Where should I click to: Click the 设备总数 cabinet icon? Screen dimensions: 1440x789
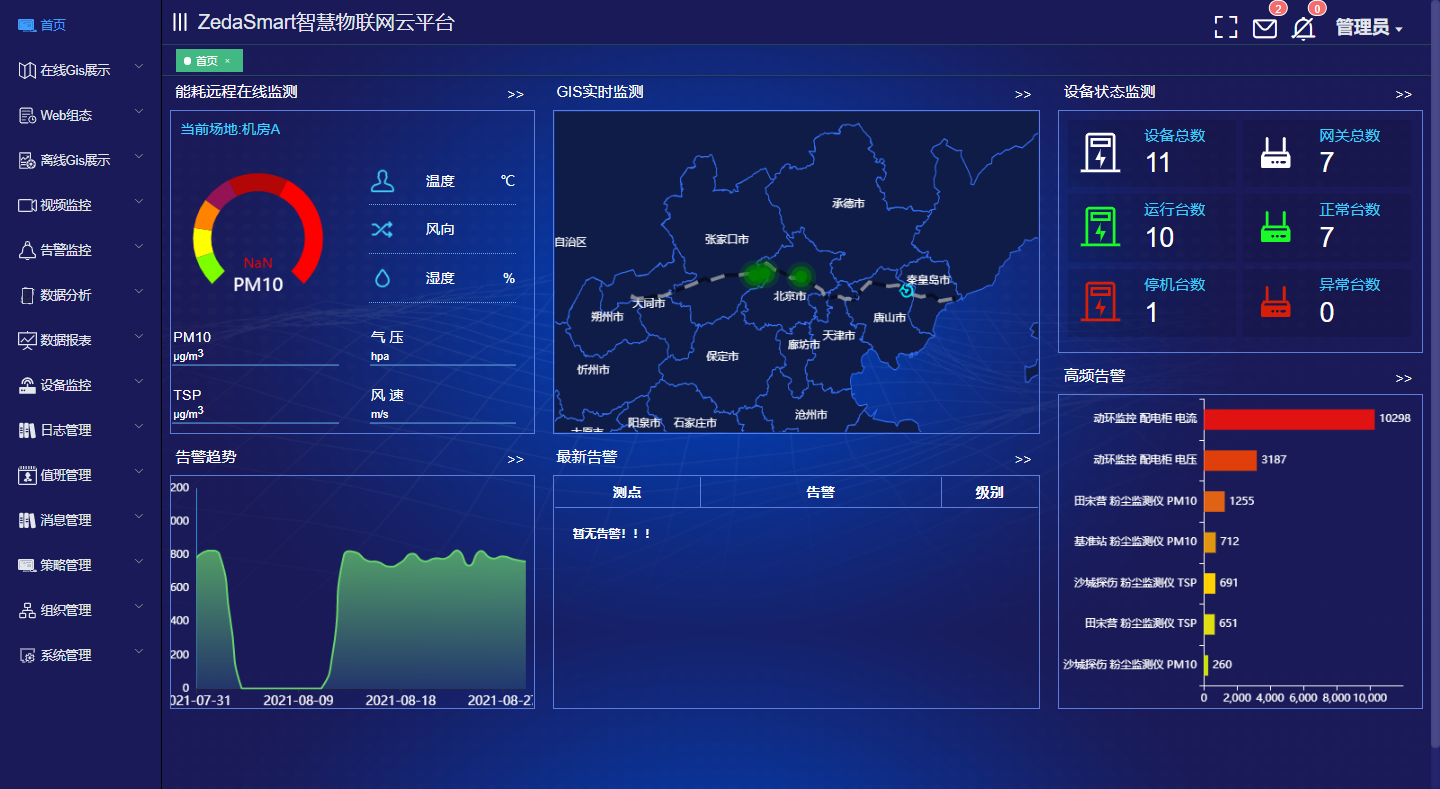pyautogui.click(x=1100, y=153)
